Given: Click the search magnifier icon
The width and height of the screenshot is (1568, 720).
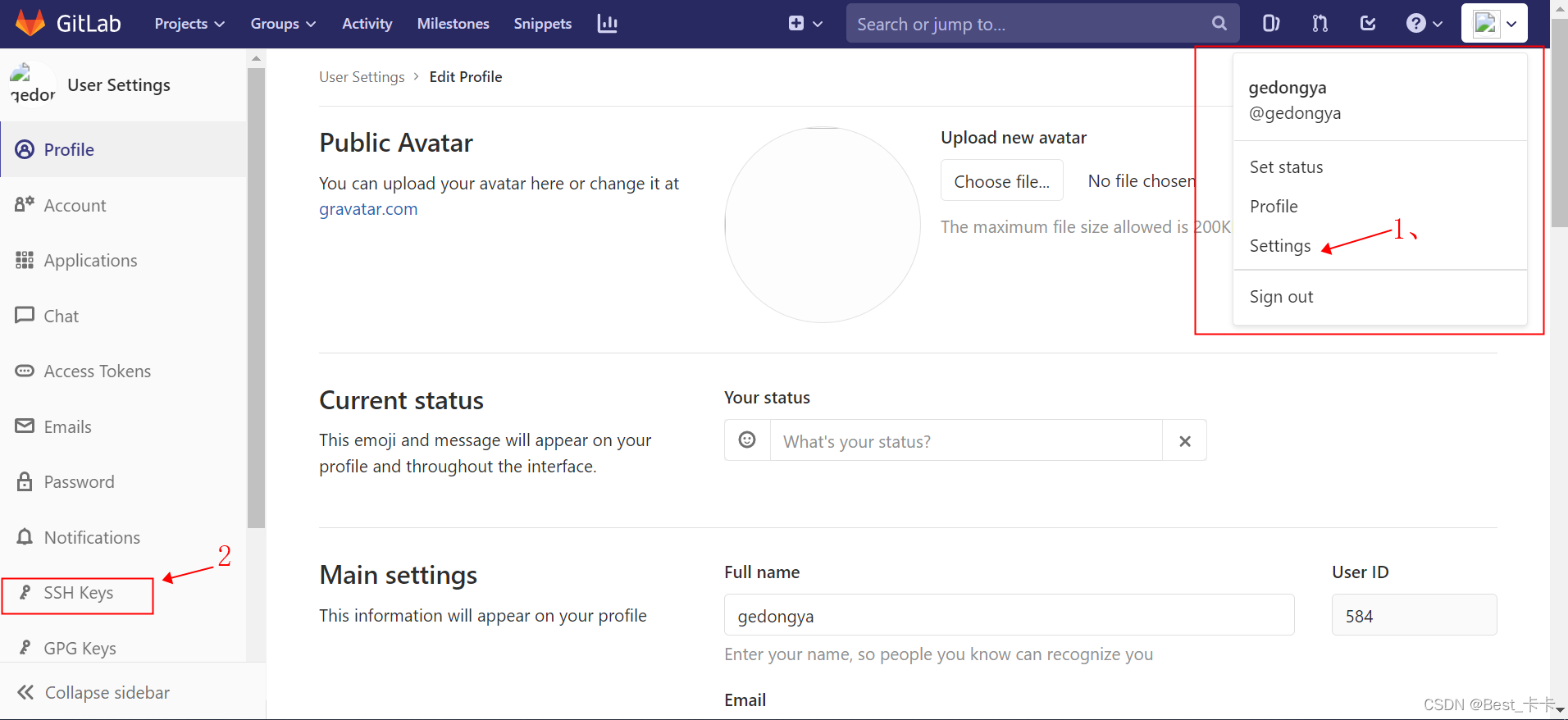Looking at the screenshot, I should click(x=1219, y=24).
